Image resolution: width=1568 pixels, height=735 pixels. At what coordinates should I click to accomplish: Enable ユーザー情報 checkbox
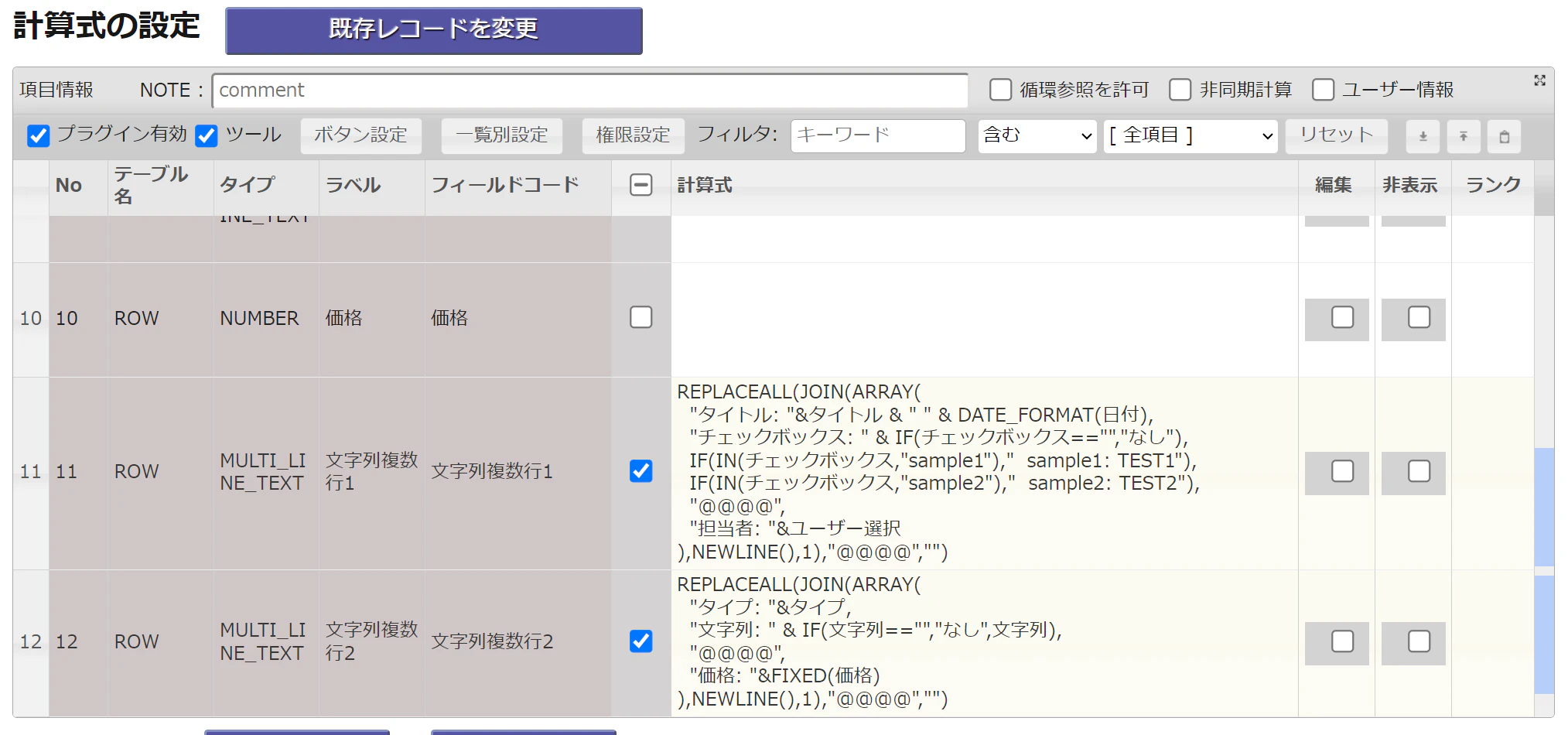tap(1323, 90)
